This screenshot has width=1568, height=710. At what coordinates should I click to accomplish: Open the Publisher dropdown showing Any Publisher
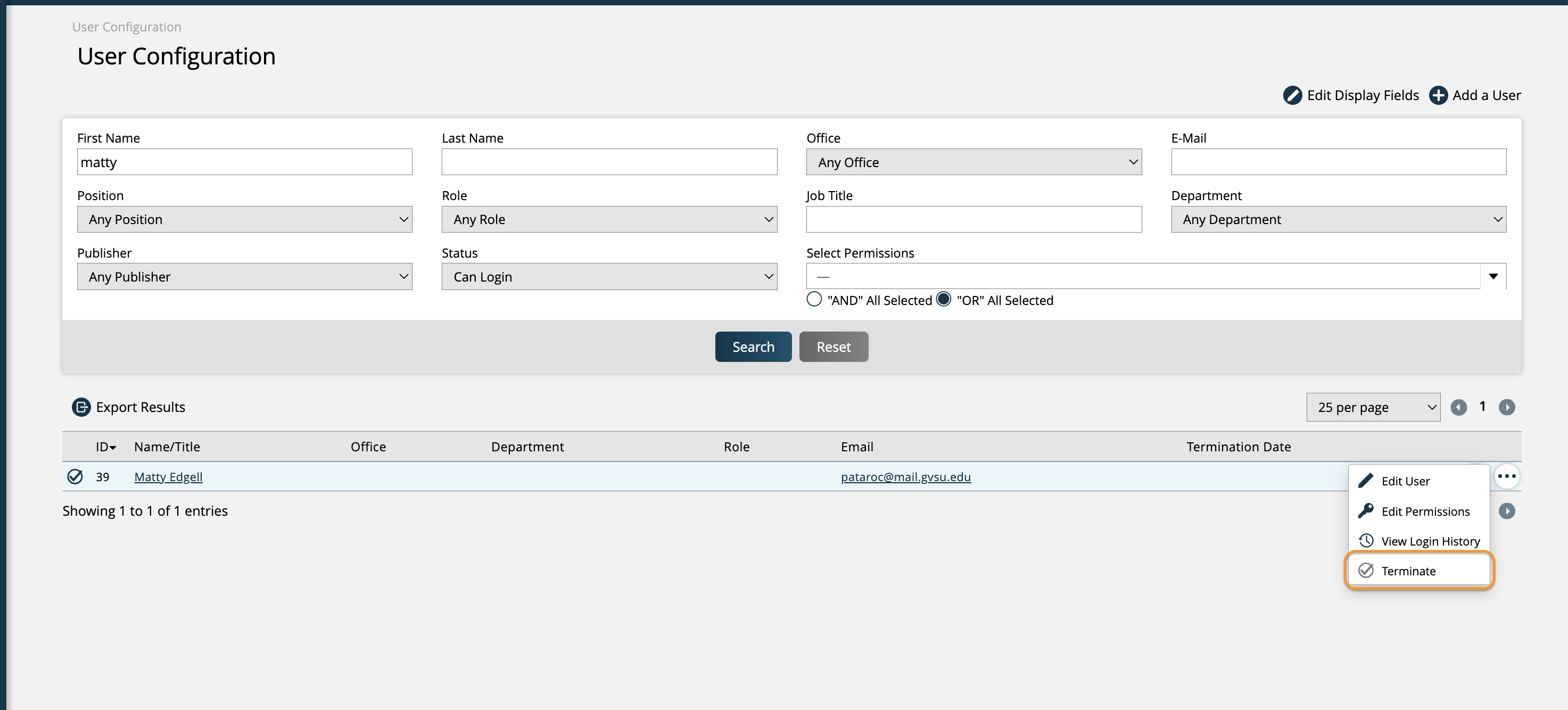[244, 276]
